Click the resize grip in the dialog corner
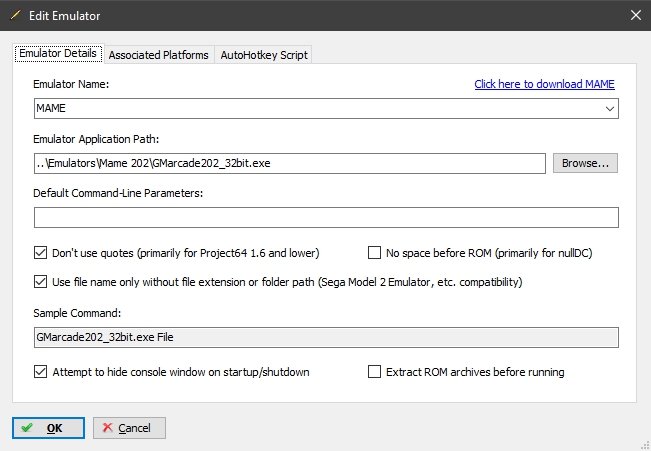The height and width of the screenshot is (451, 651). [x=646, y=446]
